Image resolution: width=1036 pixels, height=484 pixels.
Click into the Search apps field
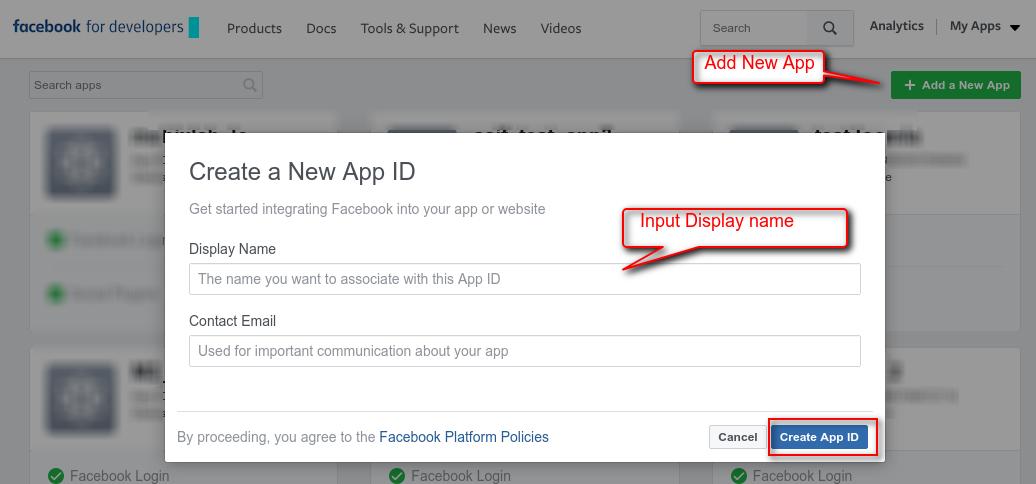tap(135, 86)
